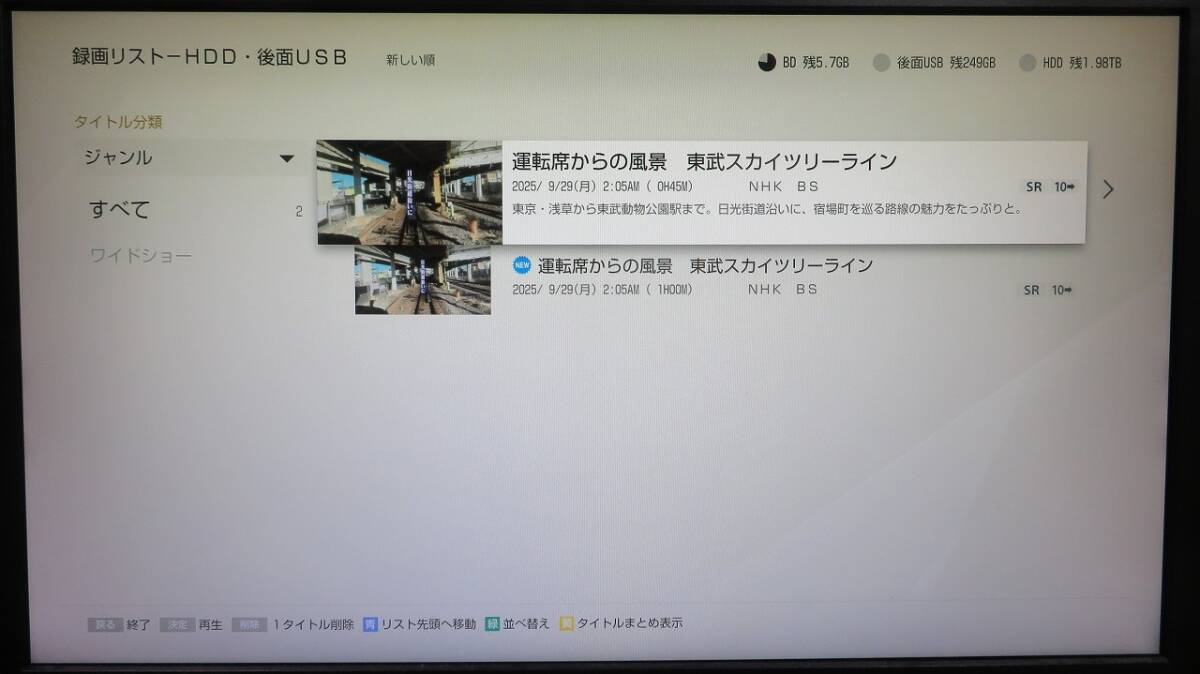Click the HDD capacity circle icon
This screenshot has height=674, width=1200.
[1027, 62]
